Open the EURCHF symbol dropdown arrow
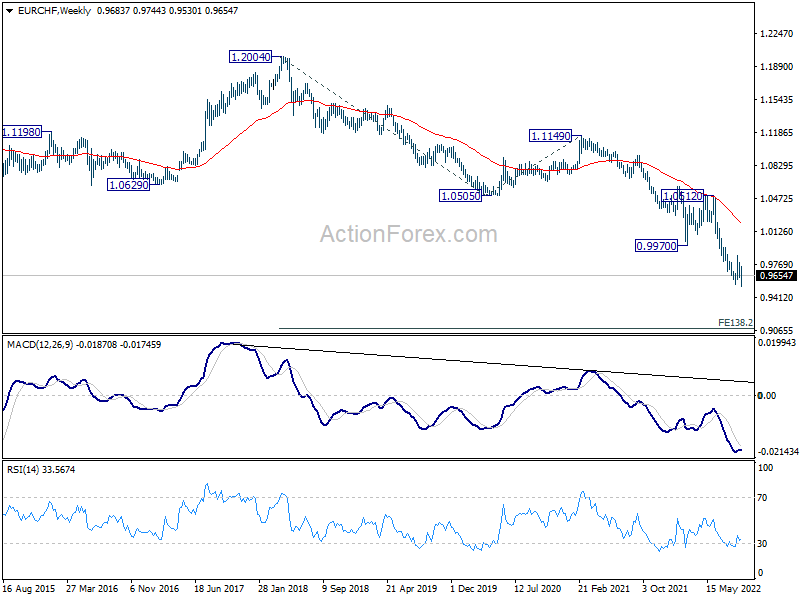800x600 pixels. (x=9, y=11)
